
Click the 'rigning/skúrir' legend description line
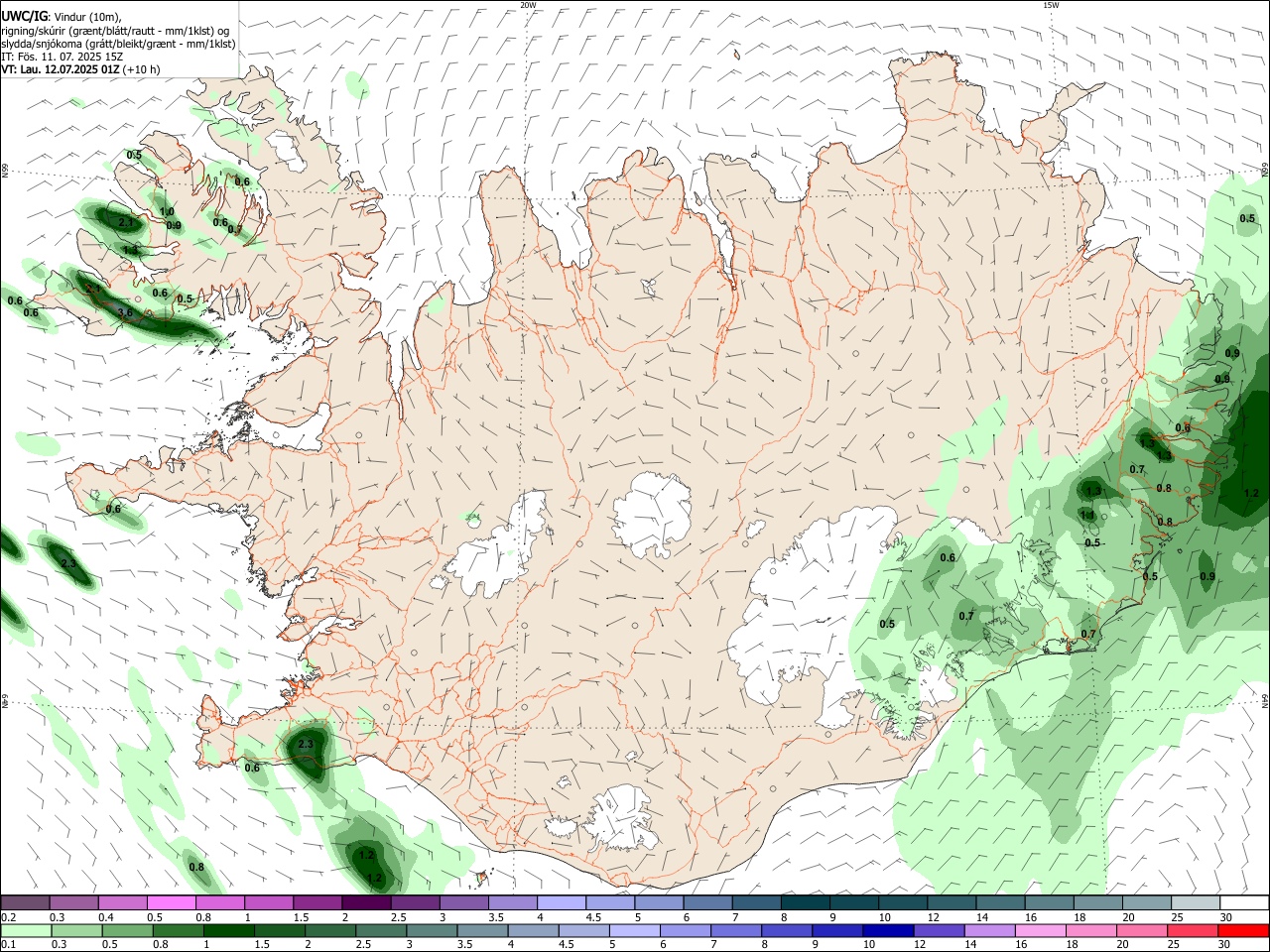point(114,31)
